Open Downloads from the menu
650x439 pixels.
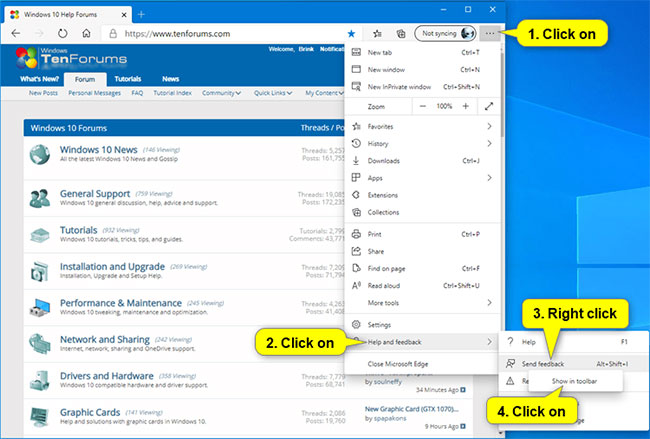tap(422, 161)
